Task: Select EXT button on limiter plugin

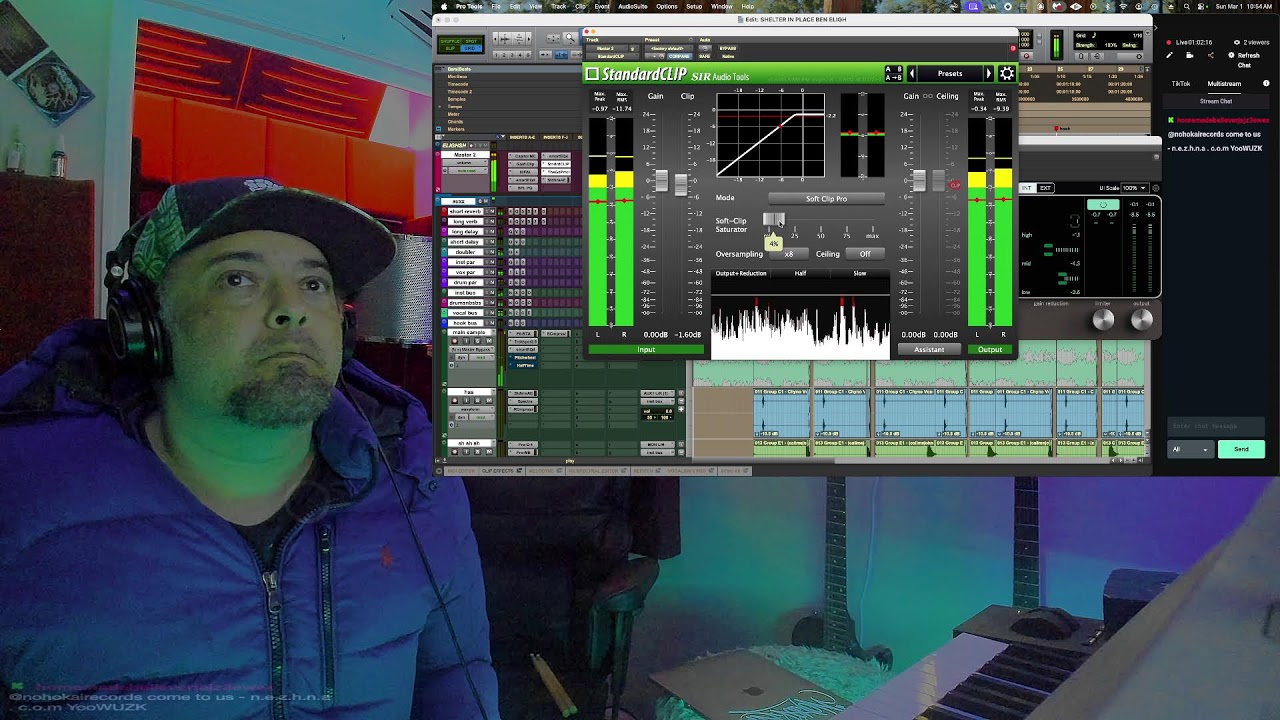Action: (1045, 188)
